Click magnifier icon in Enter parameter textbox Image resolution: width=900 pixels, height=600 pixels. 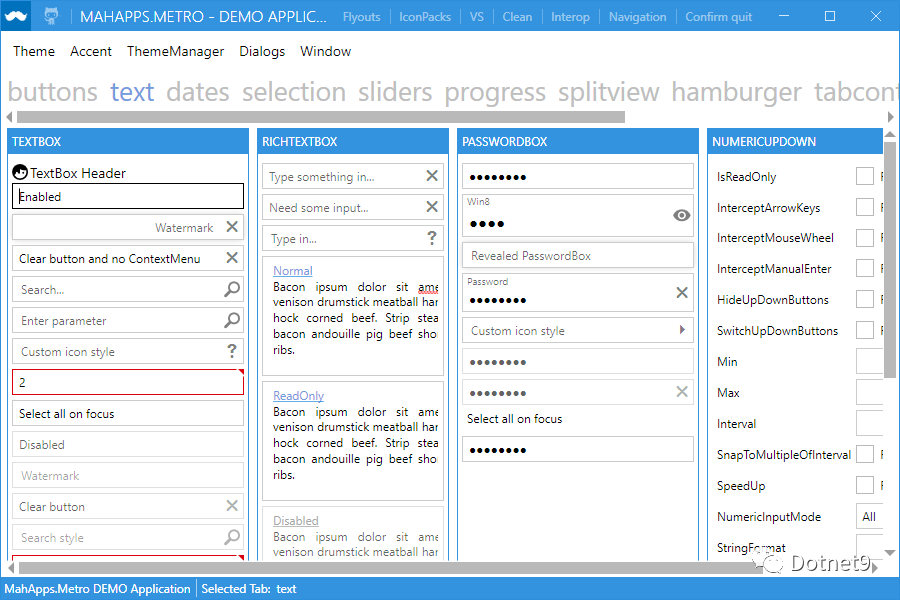(232, 320)
